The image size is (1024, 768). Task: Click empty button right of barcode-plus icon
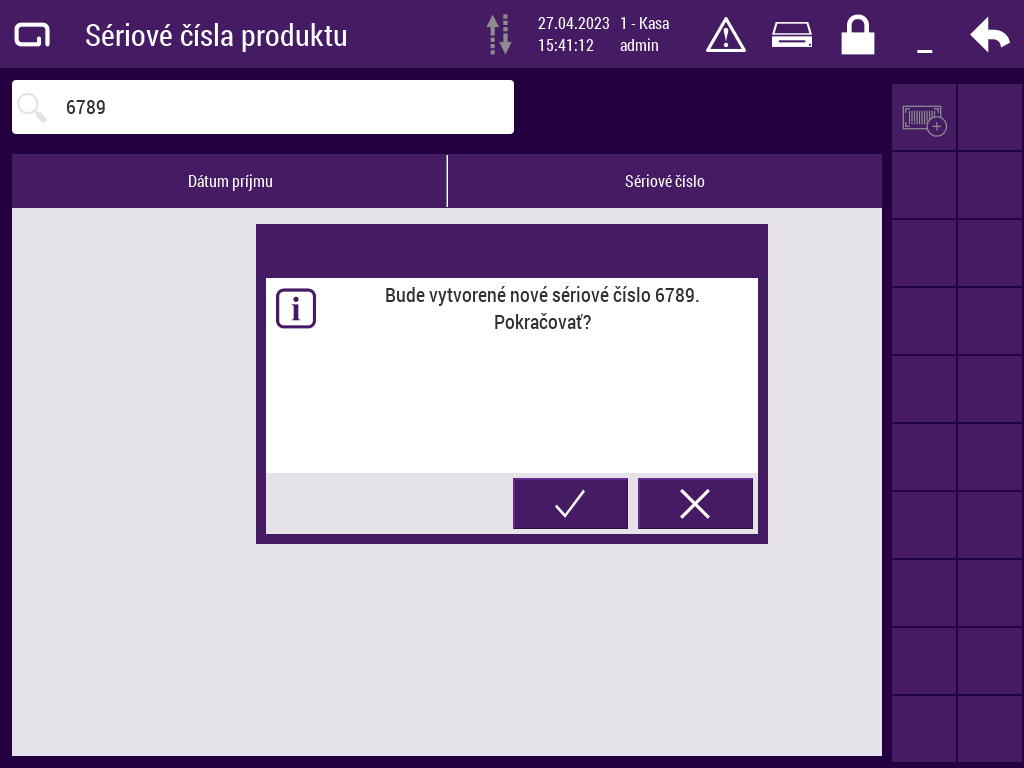(x=990, y=118)
